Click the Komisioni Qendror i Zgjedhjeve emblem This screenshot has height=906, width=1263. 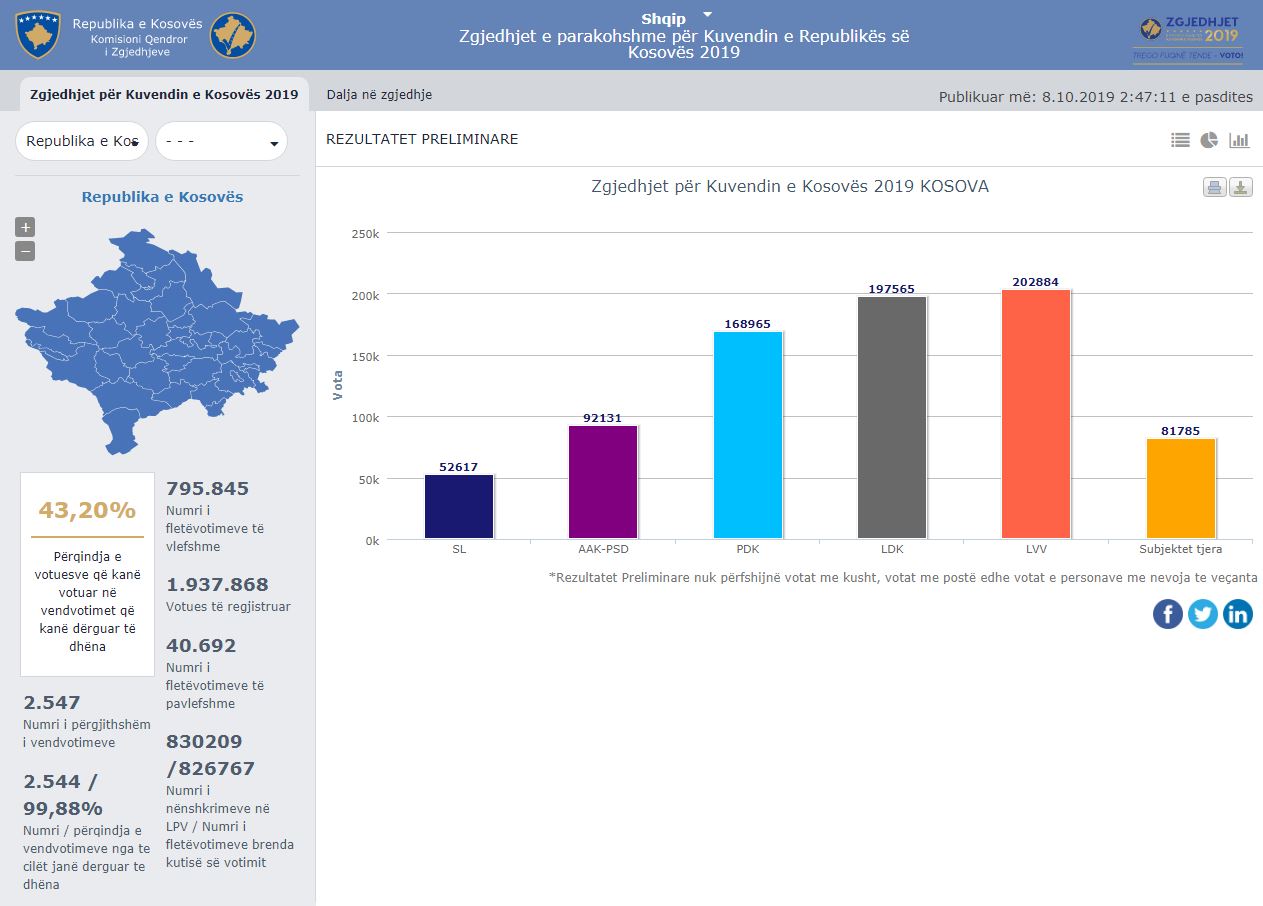(x=233, y=35)
